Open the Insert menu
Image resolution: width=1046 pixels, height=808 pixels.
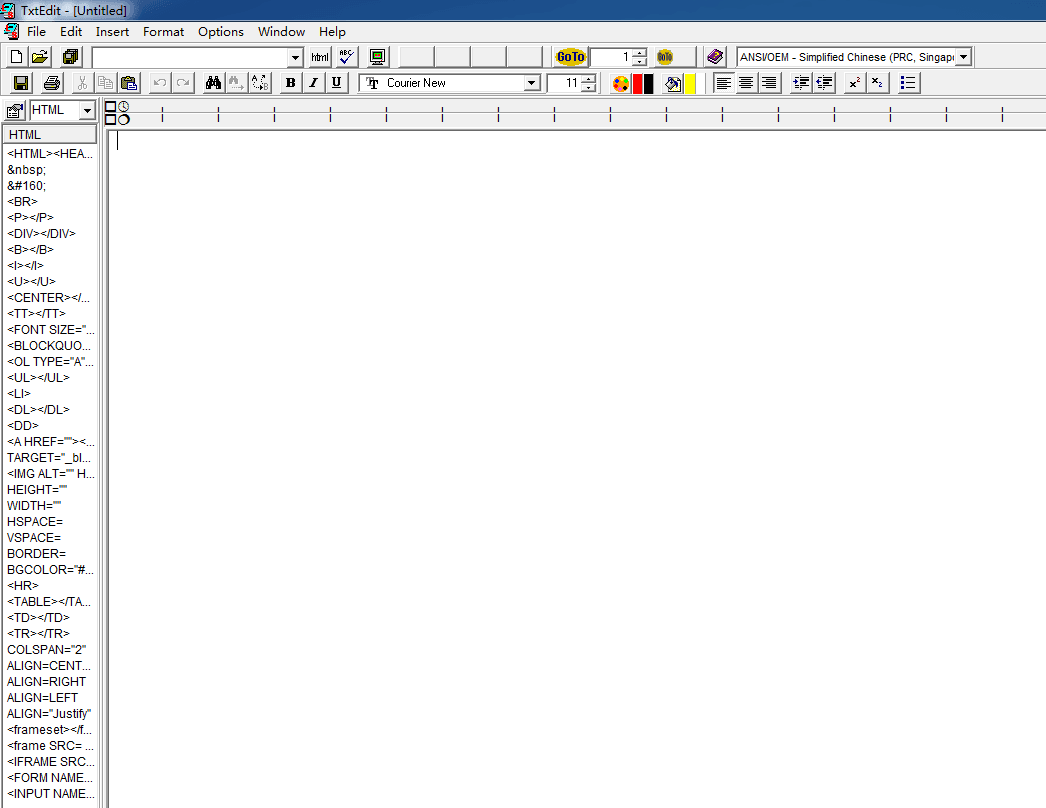[112, 32]
